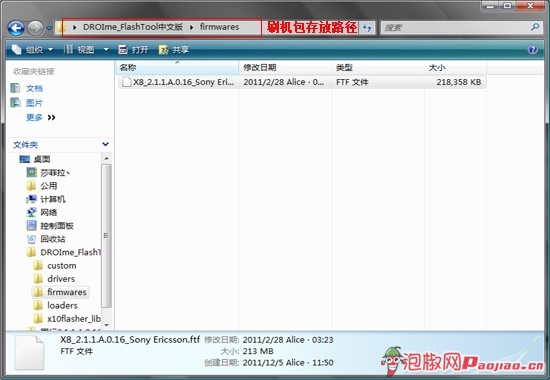550x380 pixels.
Task: Click the DROIme_FlashTool中文版 breadcrumb
Action: pos(133,27)
